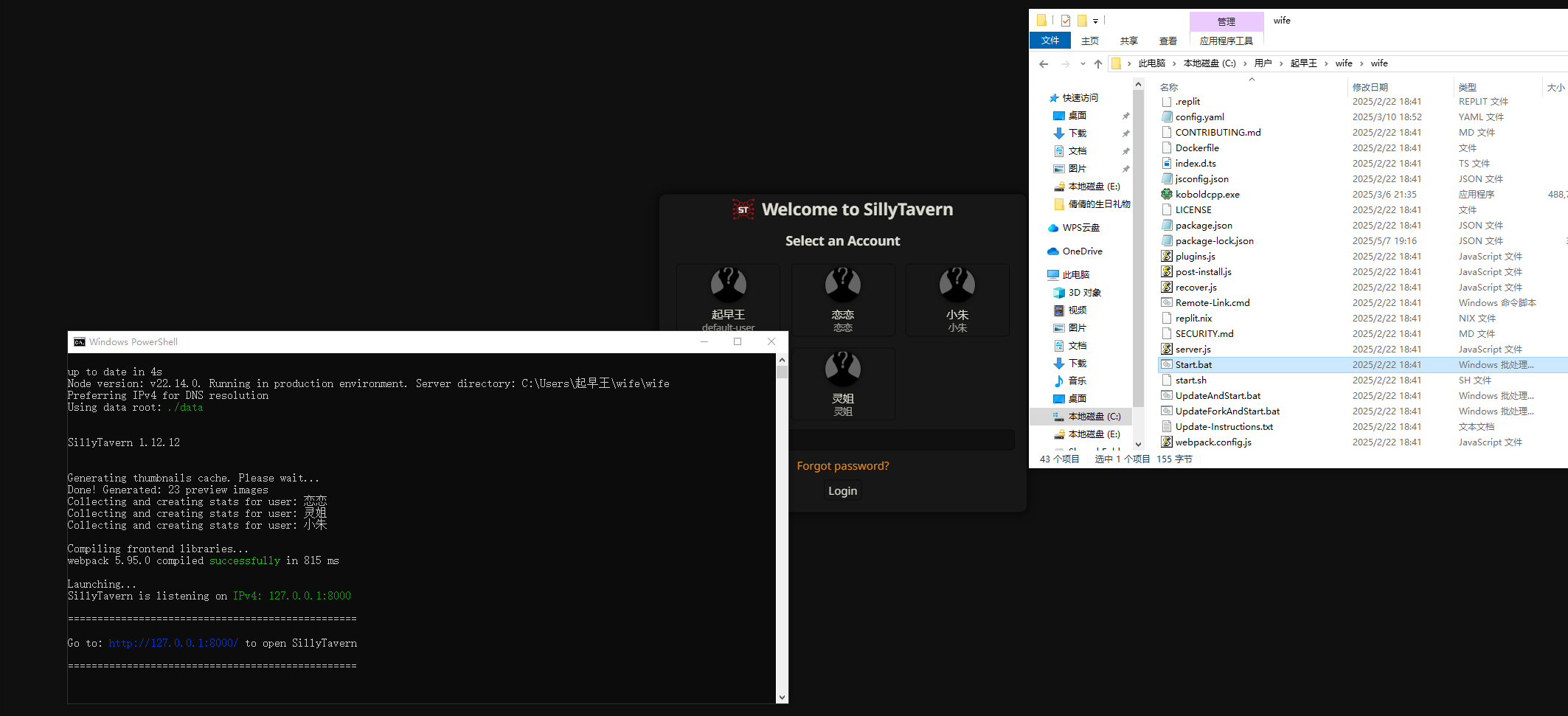Click the Up arrow navigation icon in Explorer
Image resolution: width=1568 pixels, height=716 pixels.
1098,64
